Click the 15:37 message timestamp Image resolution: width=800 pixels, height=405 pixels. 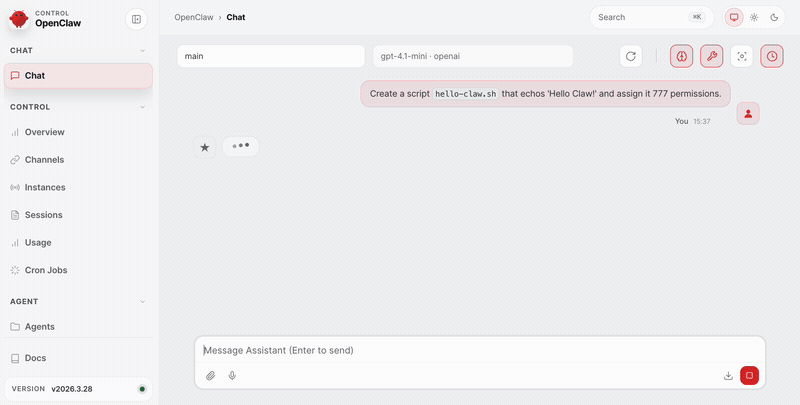(702, 121)
